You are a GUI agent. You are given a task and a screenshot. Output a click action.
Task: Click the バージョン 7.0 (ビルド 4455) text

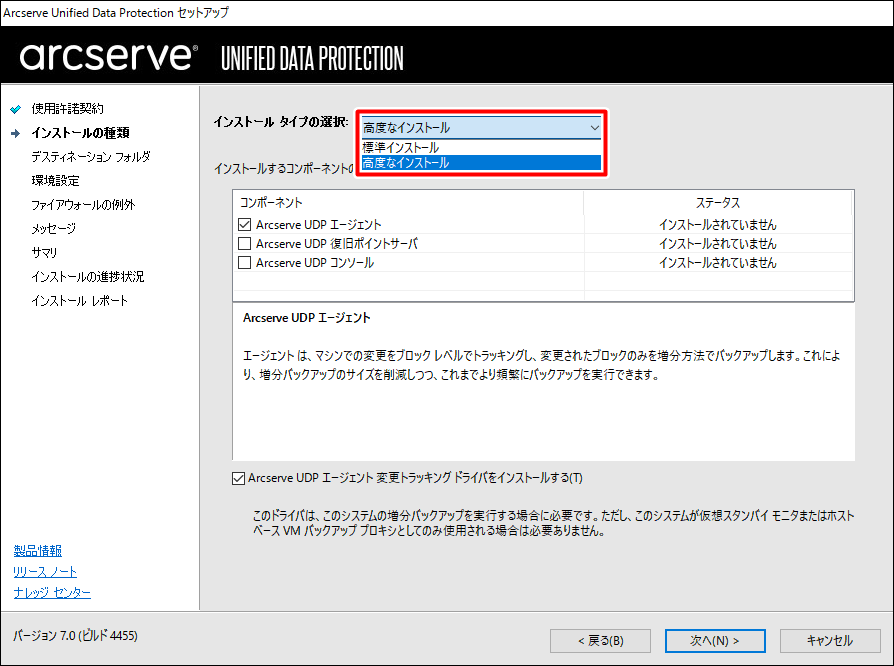pyautogui.click(x=75, y=636)
